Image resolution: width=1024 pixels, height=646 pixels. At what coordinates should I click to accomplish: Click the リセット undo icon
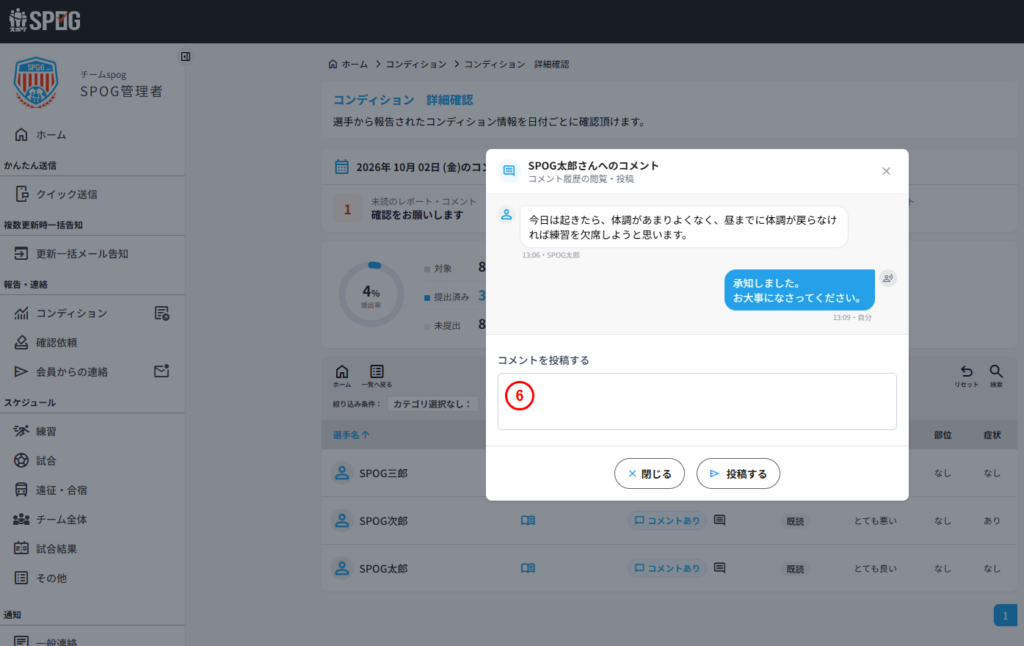click(x=967, y=376)
